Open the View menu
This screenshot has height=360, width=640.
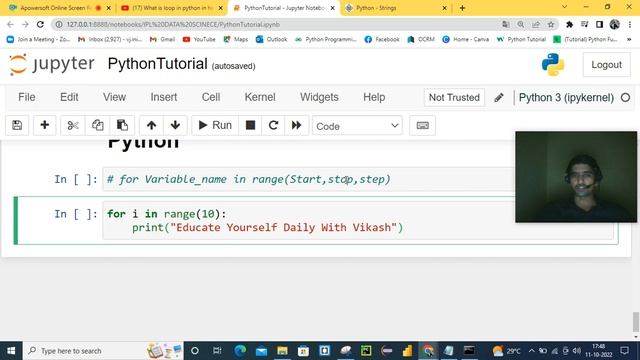114,97
